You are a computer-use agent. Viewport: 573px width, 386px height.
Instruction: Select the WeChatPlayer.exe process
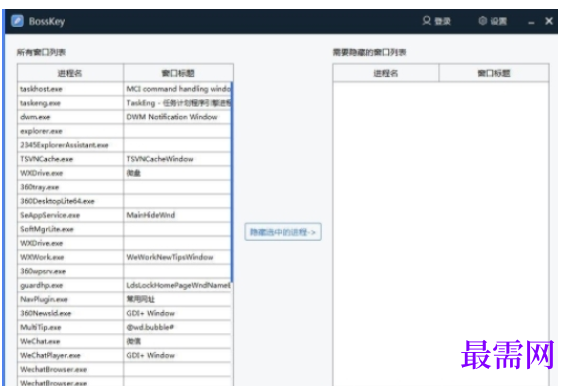[x=70, y=355]
